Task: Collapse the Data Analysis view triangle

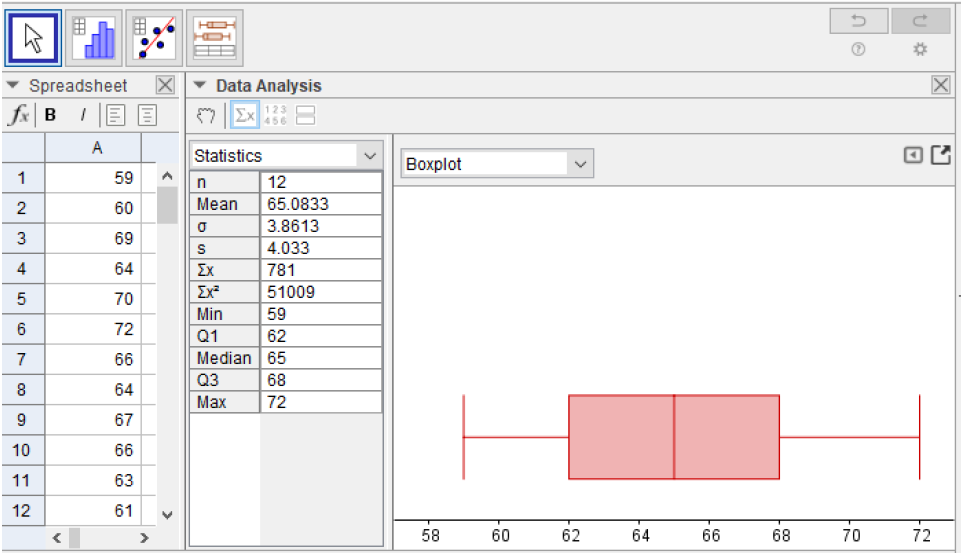Action: click(x=199, y=85)
